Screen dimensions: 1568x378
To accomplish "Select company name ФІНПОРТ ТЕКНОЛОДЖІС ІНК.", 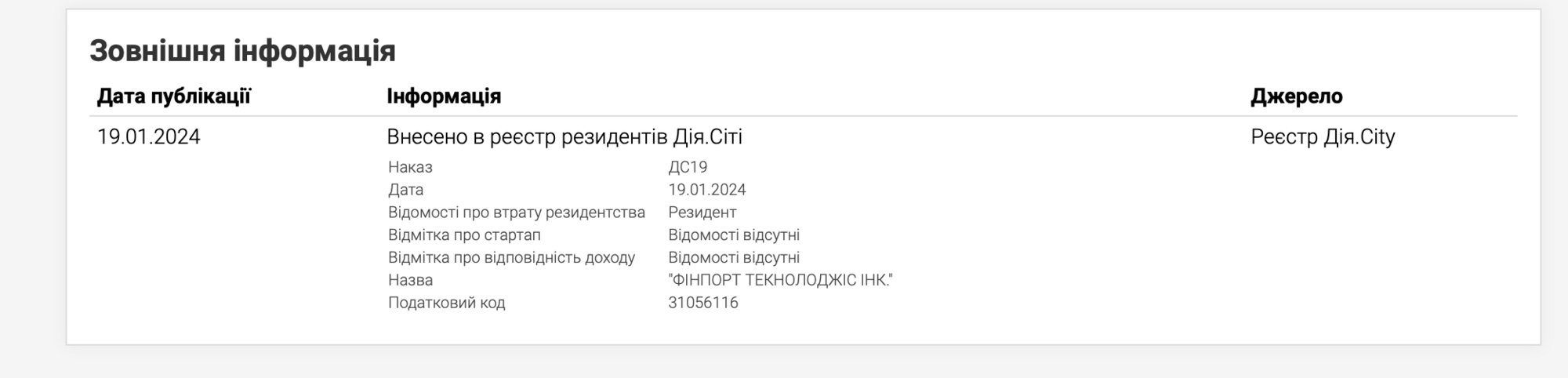I will pos(780,280).
